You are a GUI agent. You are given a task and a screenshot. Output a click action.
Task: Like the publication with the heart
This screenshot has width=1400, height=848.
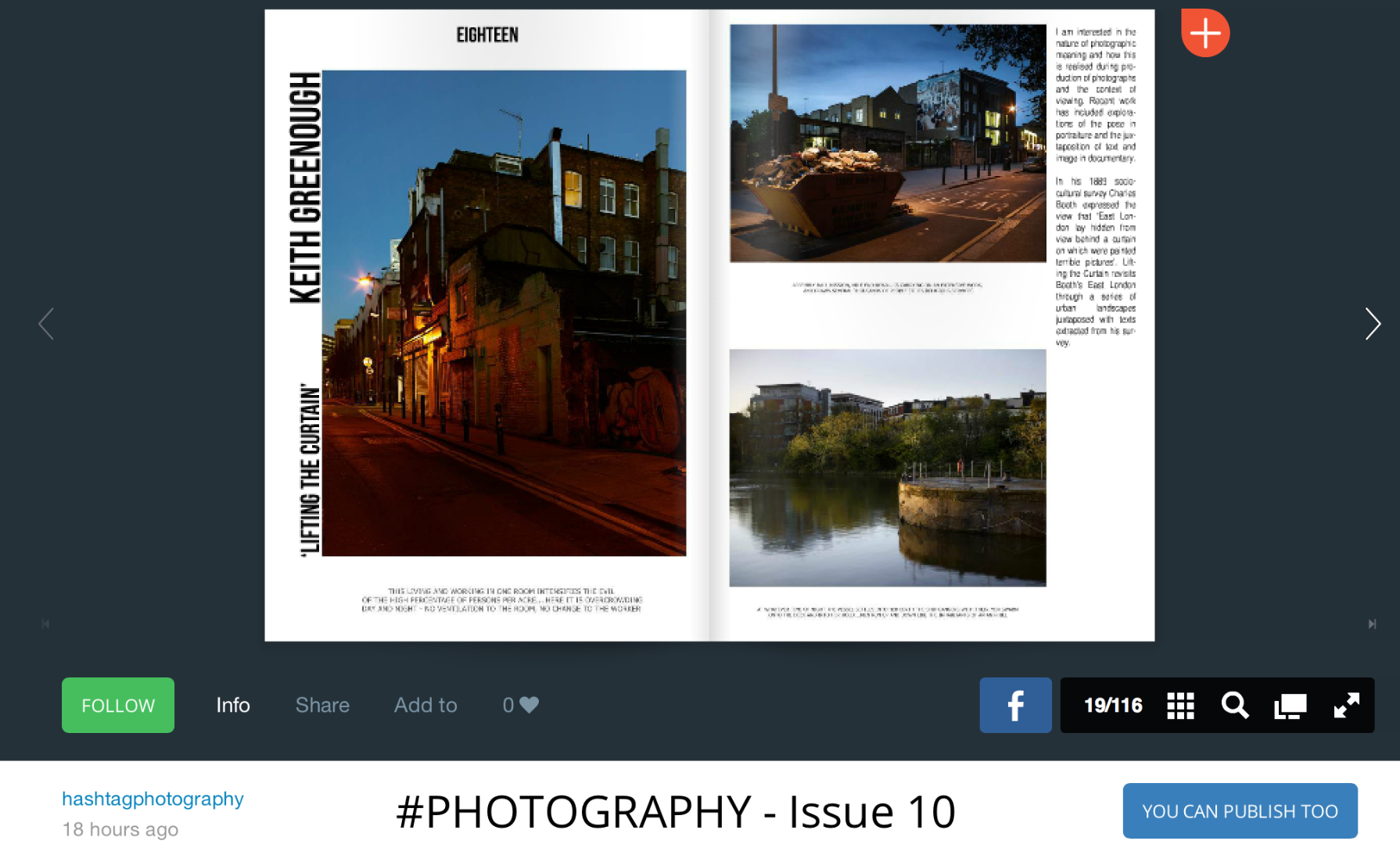(529, 705)
